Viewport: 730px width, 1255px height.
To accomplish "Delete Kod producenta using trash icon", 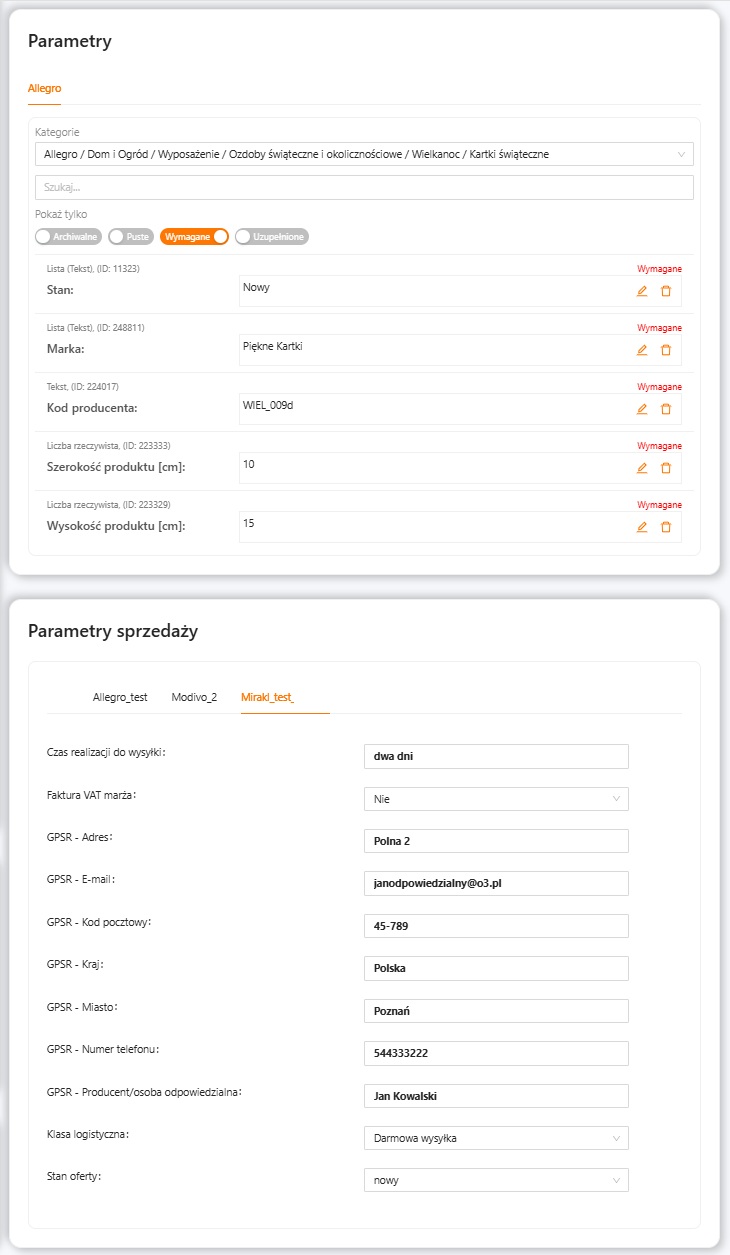I will coord(666,409).
